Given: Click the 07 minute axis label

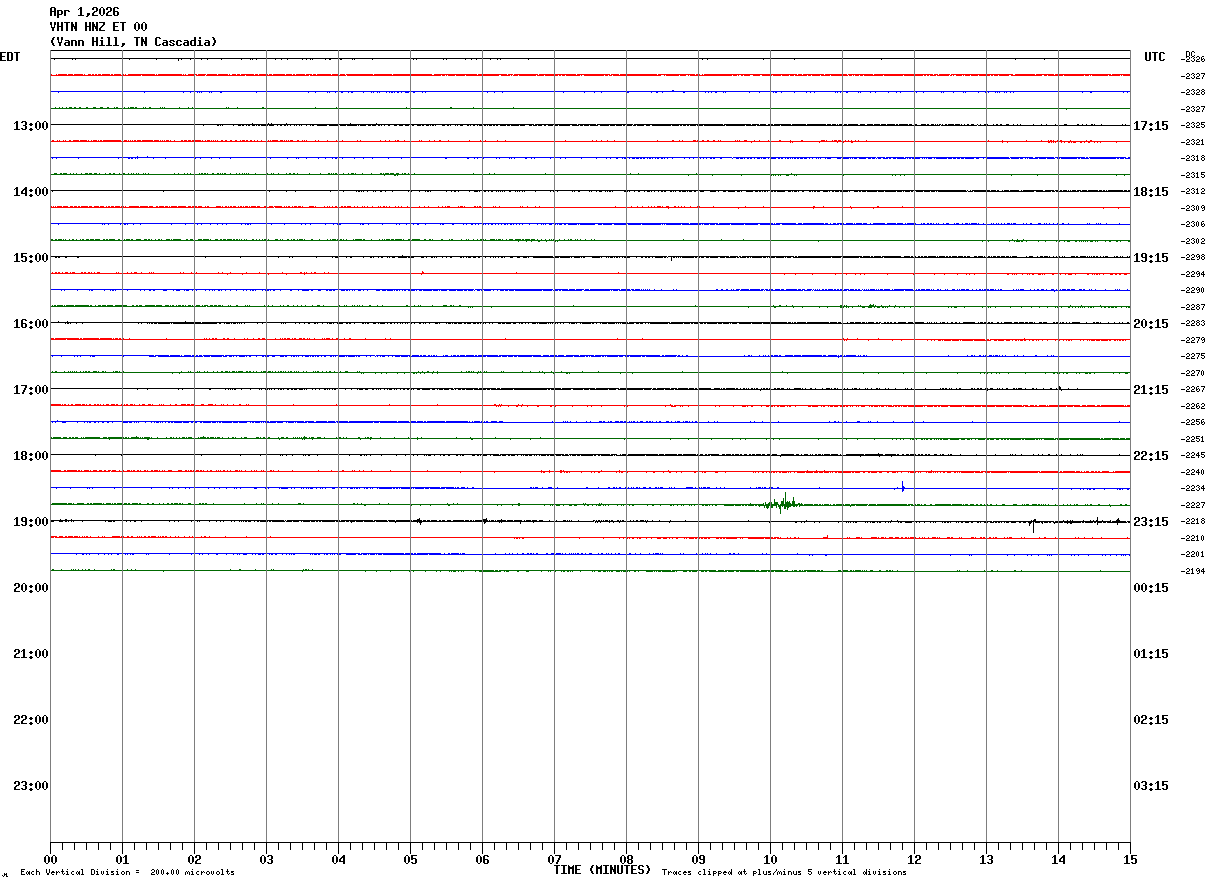Looking at the screenshot, I should [554, 859].
